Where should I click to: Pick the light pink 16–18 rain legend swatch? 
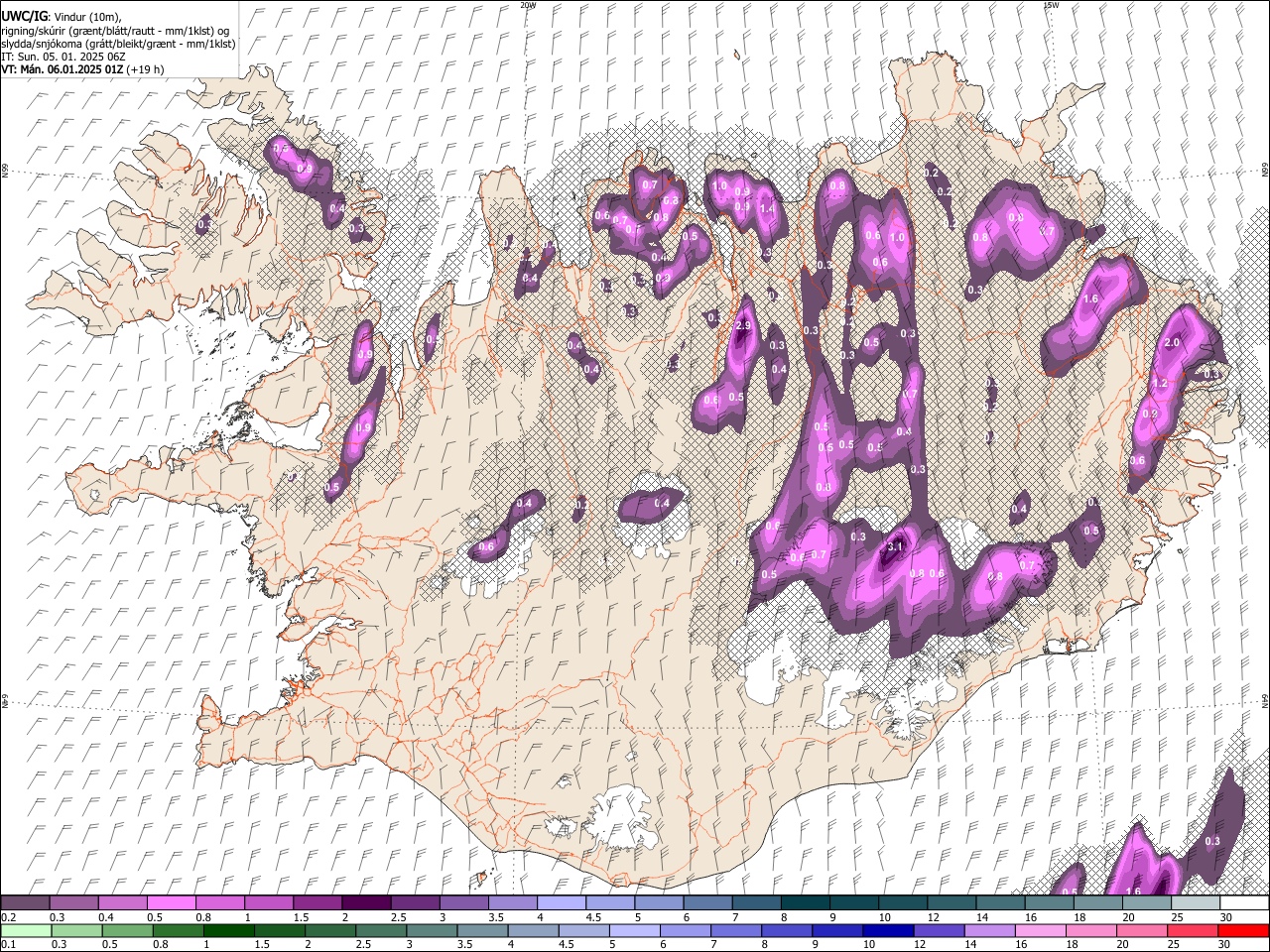[1041, 930]
